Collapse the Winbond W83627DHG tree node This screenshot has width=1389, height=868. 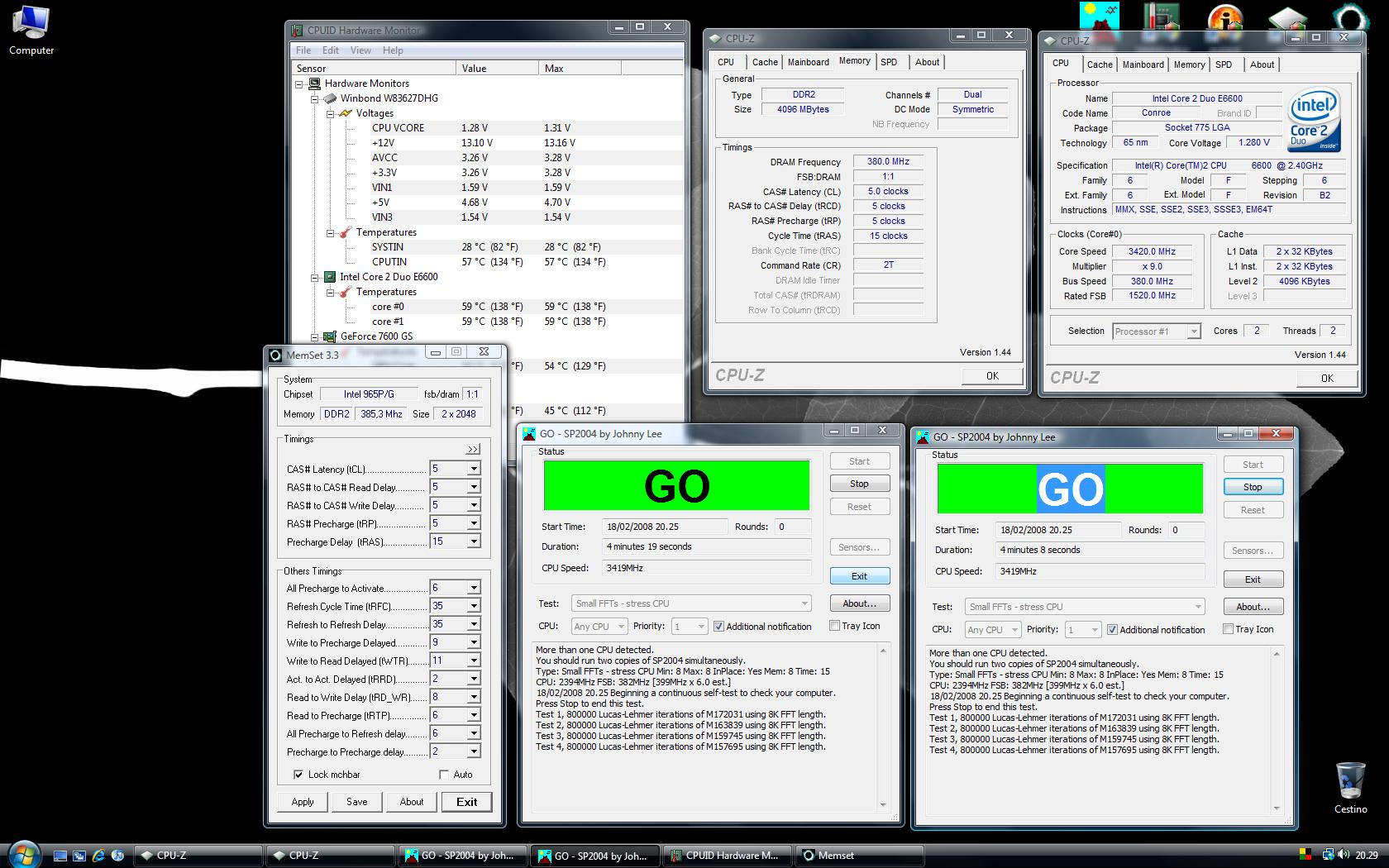(x=315, y=98)
